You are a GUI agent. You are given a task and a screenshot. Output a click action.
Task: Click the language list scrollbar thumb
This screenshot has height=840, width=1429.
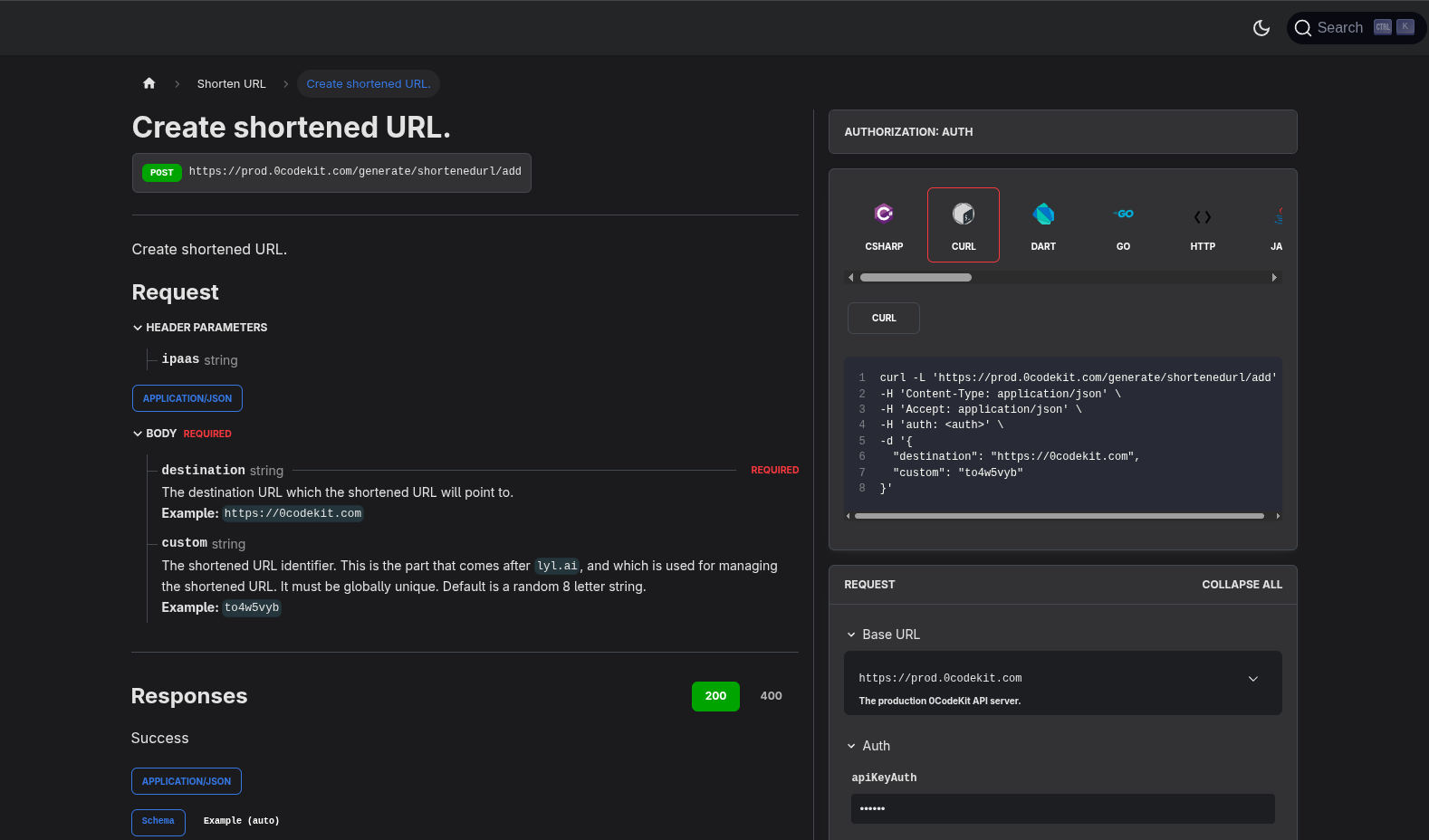click(916, 278)
